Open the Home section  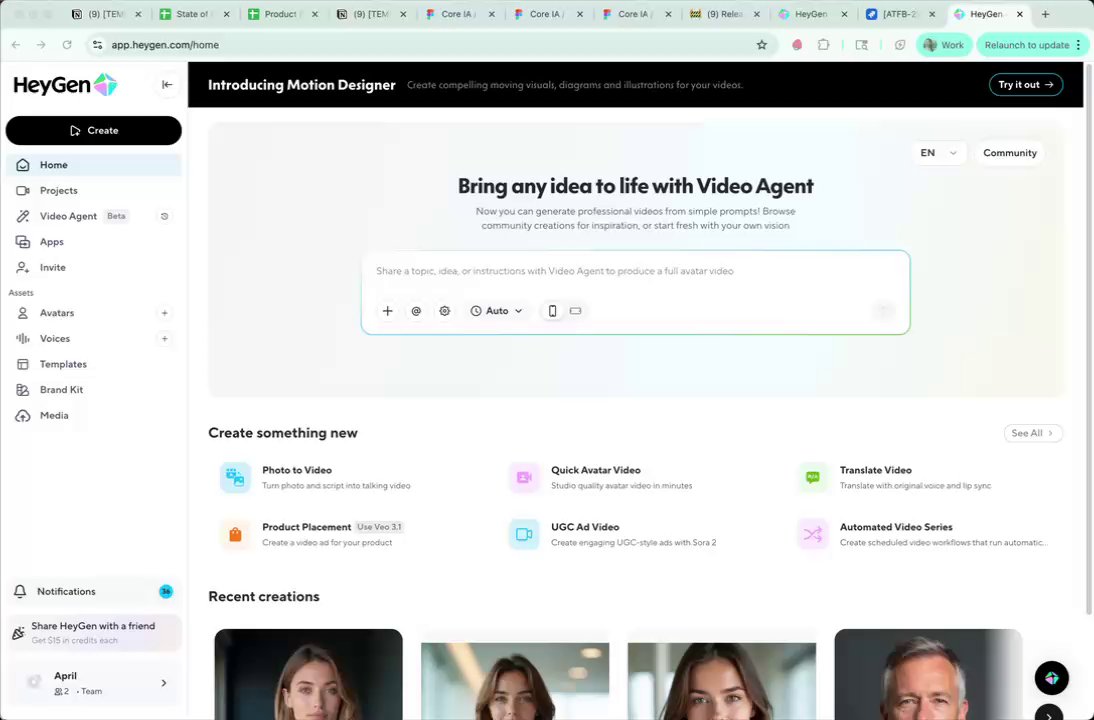(x=93, y=165)
